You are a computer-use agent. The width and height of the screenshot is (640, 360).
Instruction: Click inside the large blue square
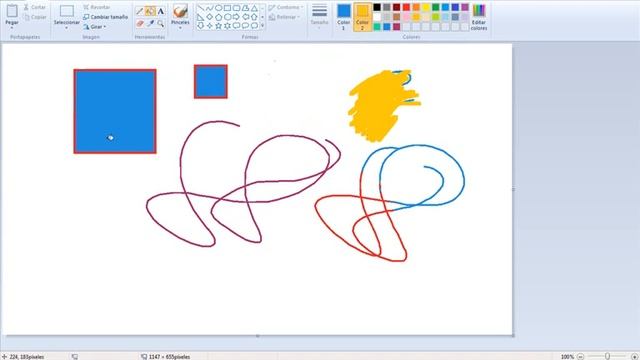(x=115, y=111)
